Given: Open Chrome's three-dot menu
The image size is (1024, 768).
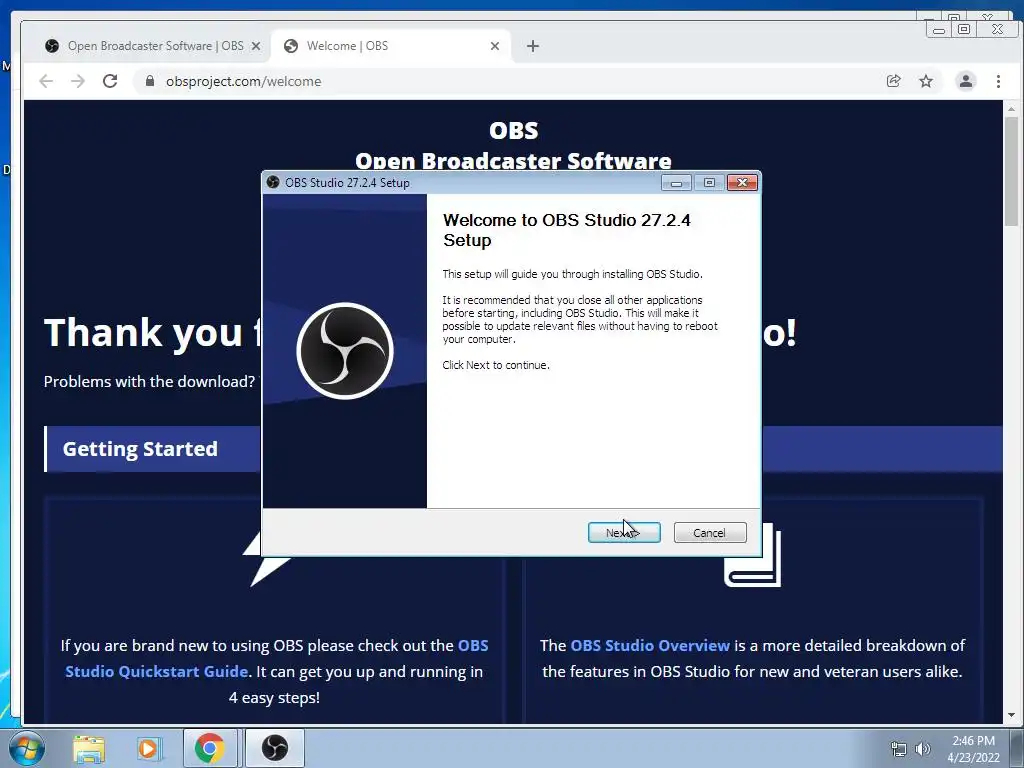Looking at the screenshot, I should pos(999,81).
